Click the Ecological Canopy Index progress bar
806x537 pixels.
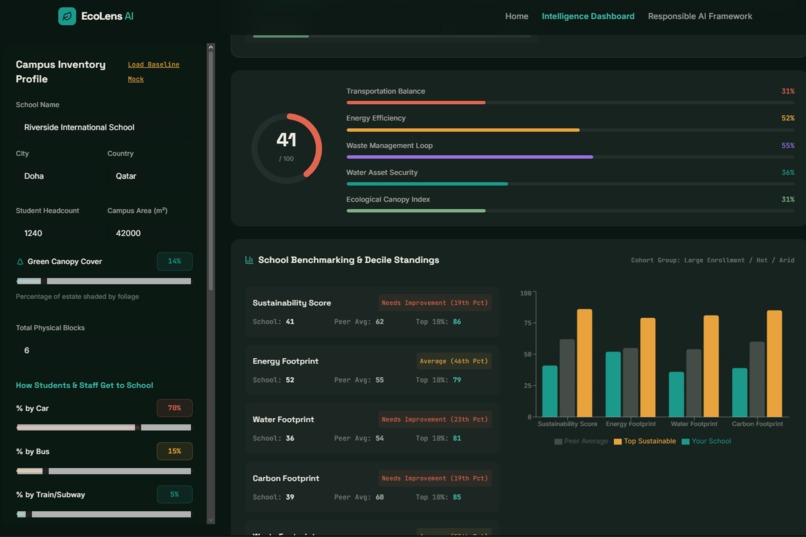coord(570,211)
